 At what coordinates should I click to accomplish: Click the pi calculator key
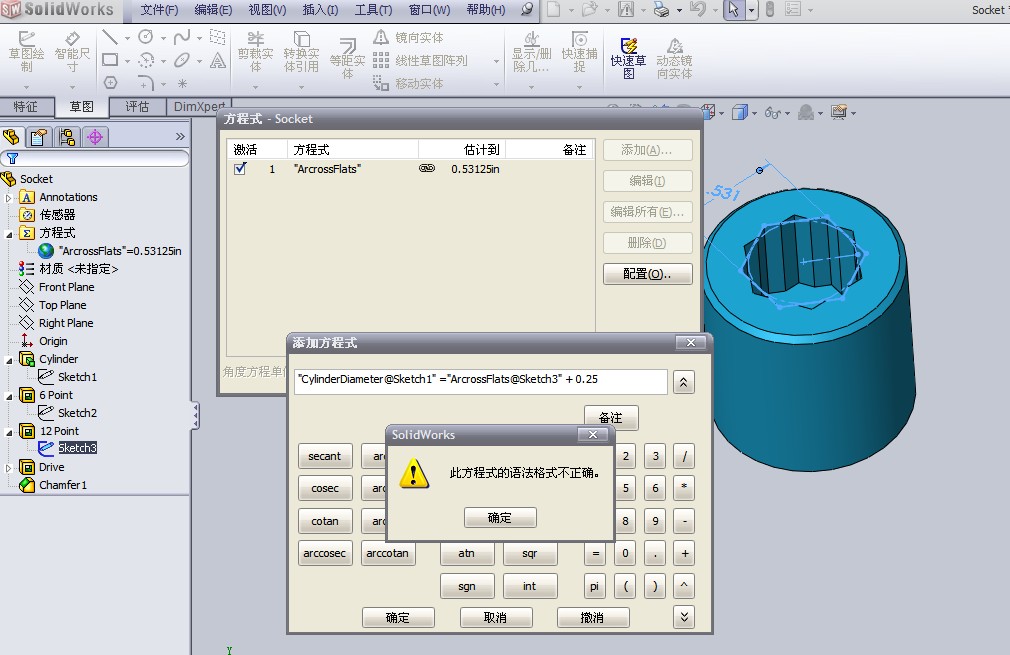pyautogui.click(x=594, y=586)
